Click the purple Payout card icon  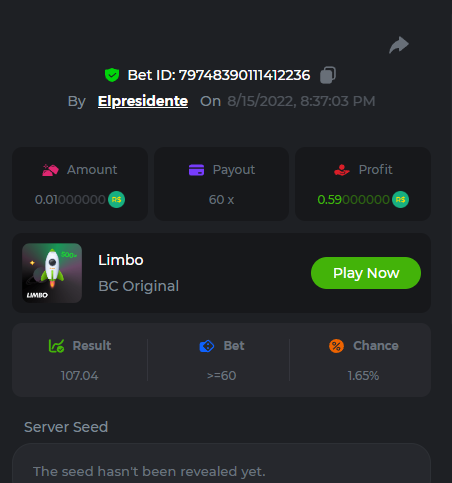[196, 170]
